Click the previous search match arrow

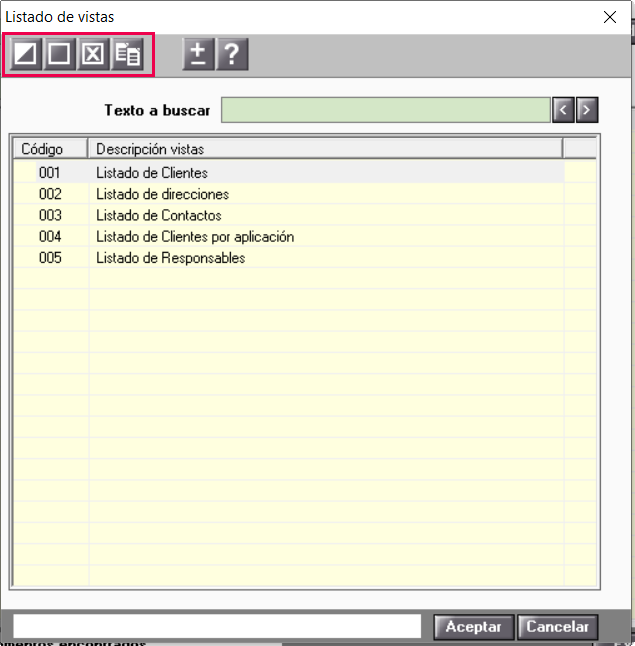point(563,110)
